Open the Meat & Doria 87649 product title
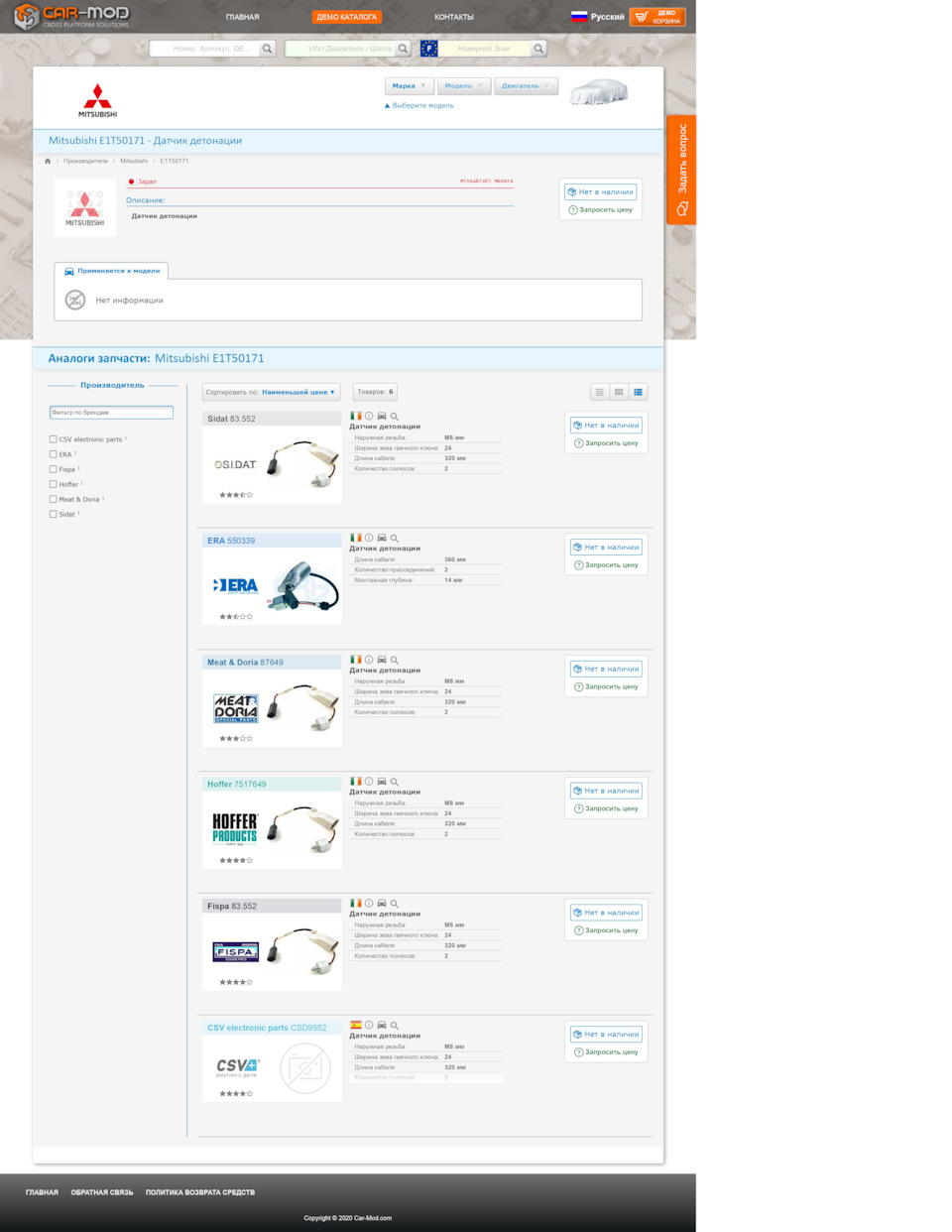This screenshot has width=952, height=1232. [245, 663]
